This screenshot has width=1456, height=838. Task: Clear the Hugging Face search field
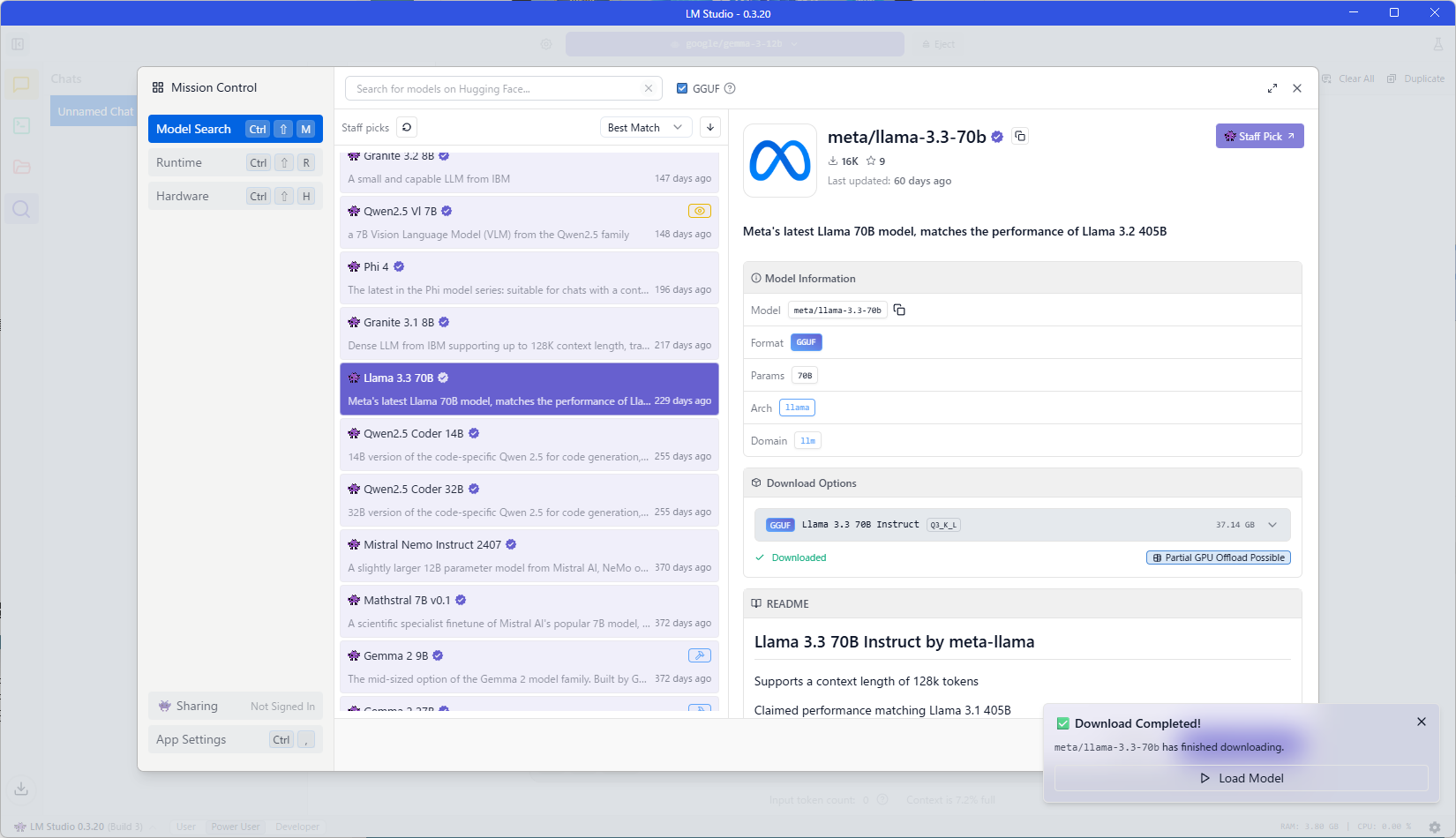tap(649, 88)
